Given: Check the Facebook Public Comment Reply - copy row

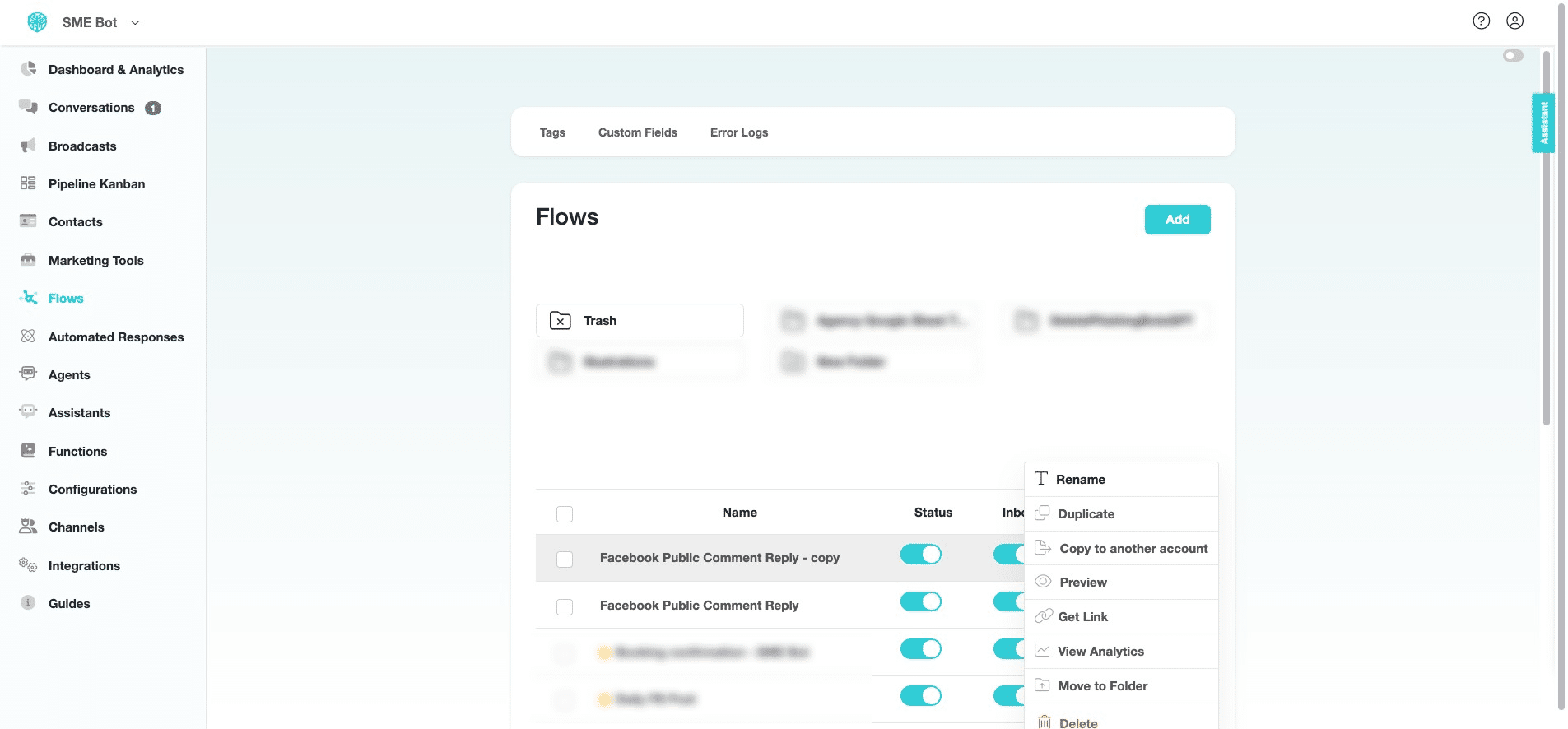Looking at the screenshot, I should [x=565, y=560].
